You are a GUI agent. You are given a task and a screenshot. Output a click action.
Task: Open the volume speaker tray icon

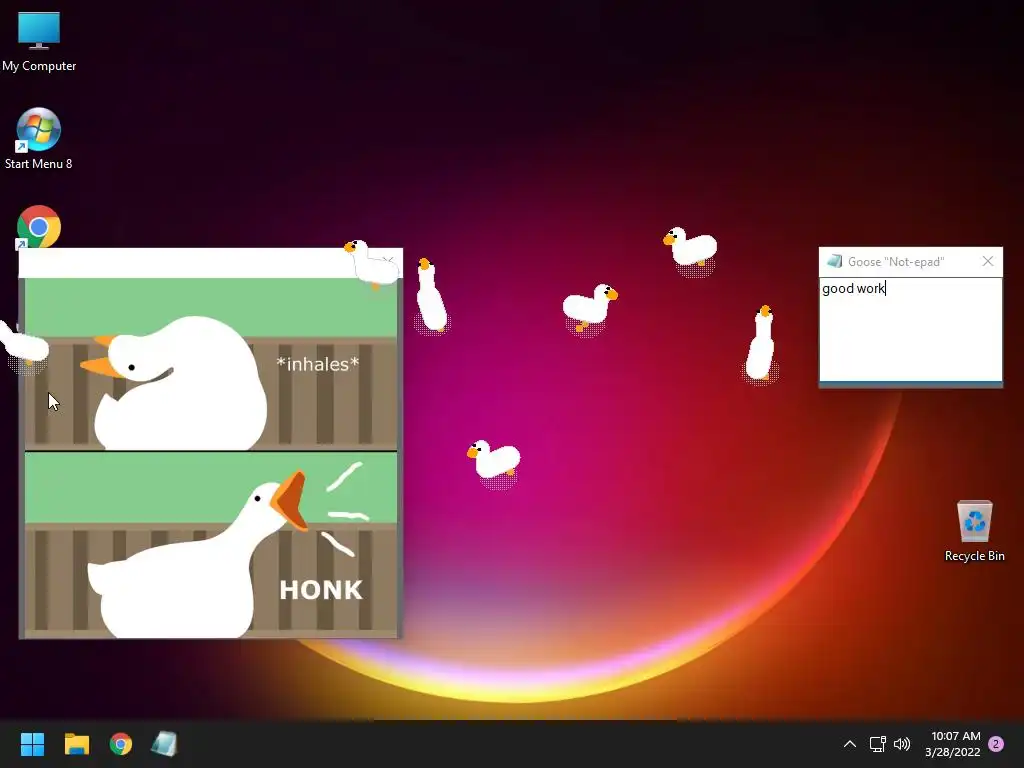tap(902, 744)
